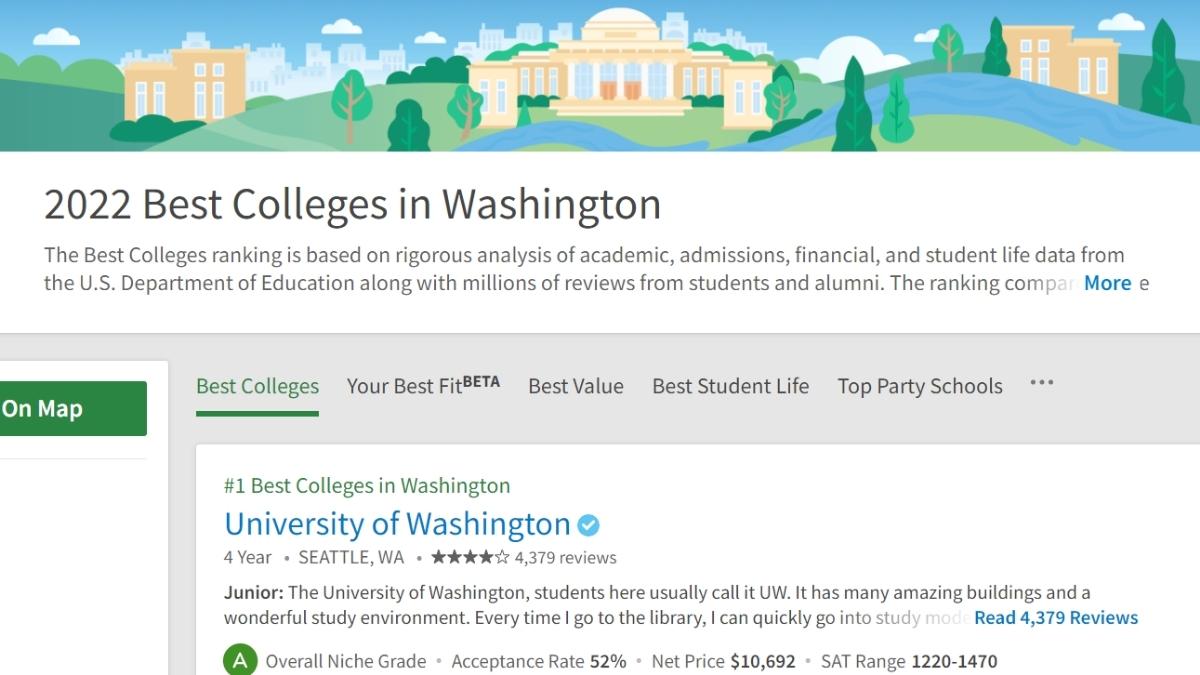Click the 2022 Best Colleges in Washington heading
Screen dimensions: 1200x675
point(352,205)
